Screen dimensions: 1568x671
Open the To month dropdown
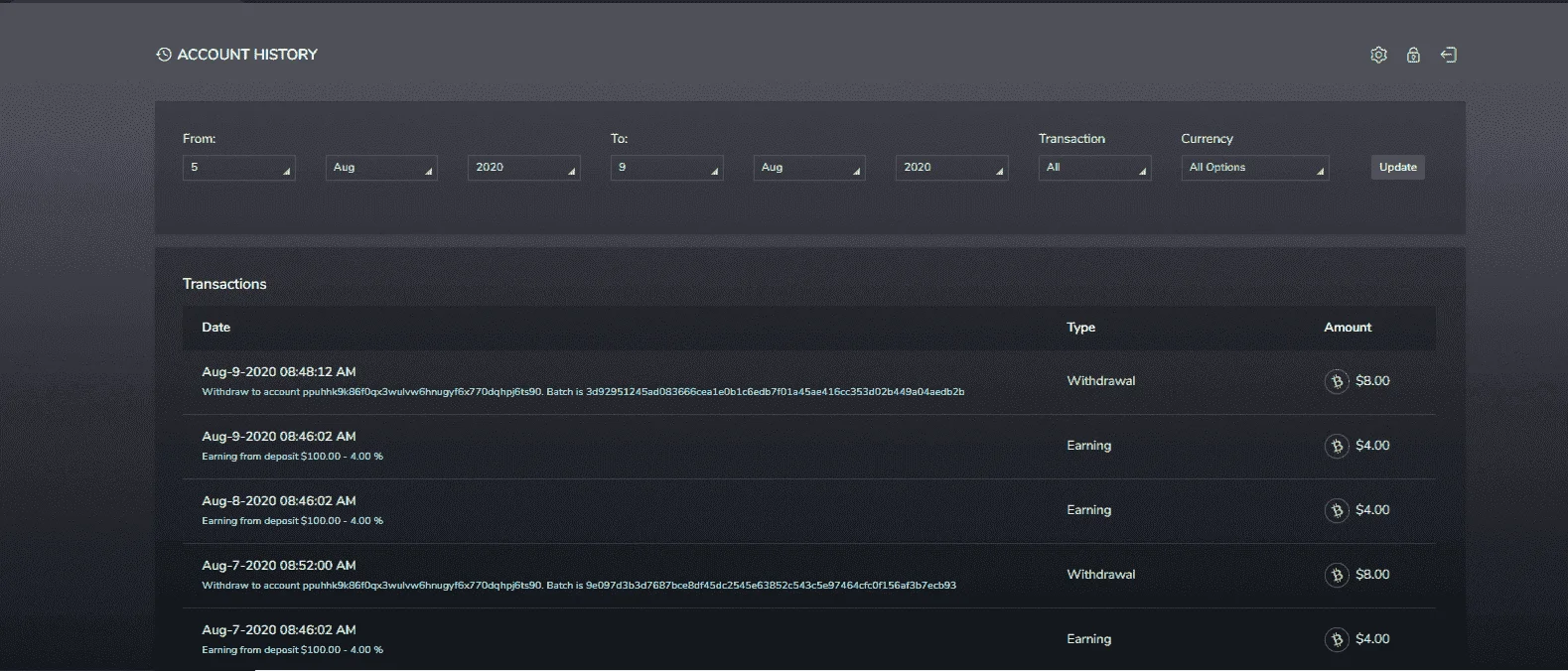809,168
